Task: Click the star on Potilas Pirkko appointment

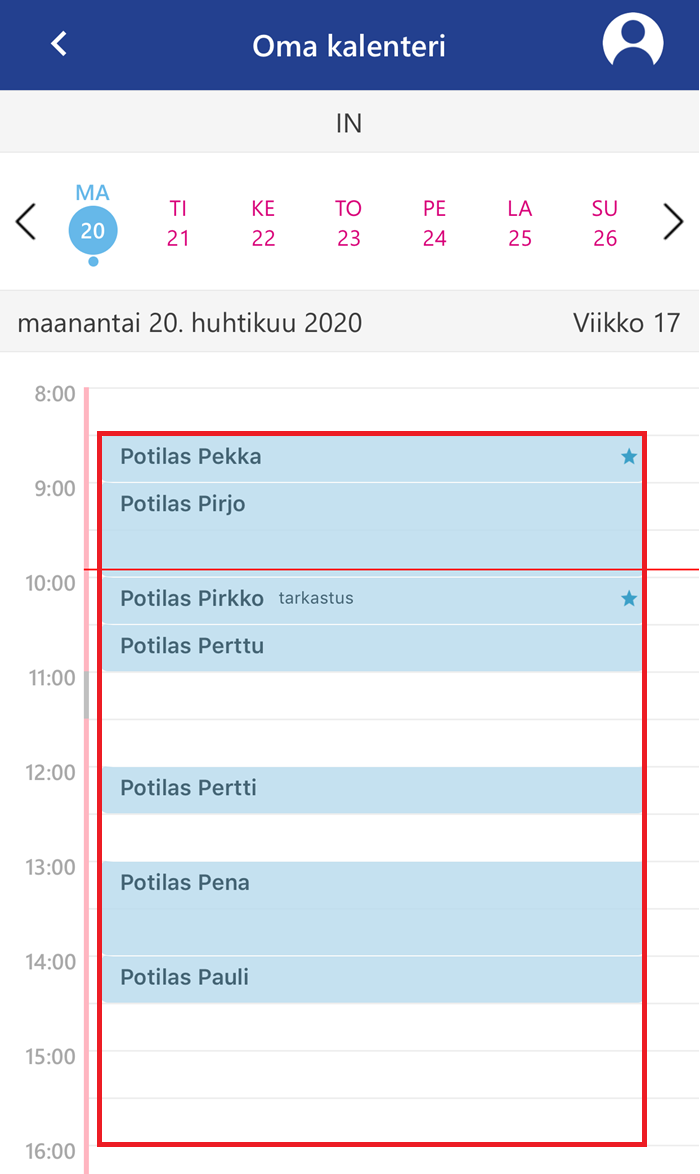Action: tap(629, 598)
